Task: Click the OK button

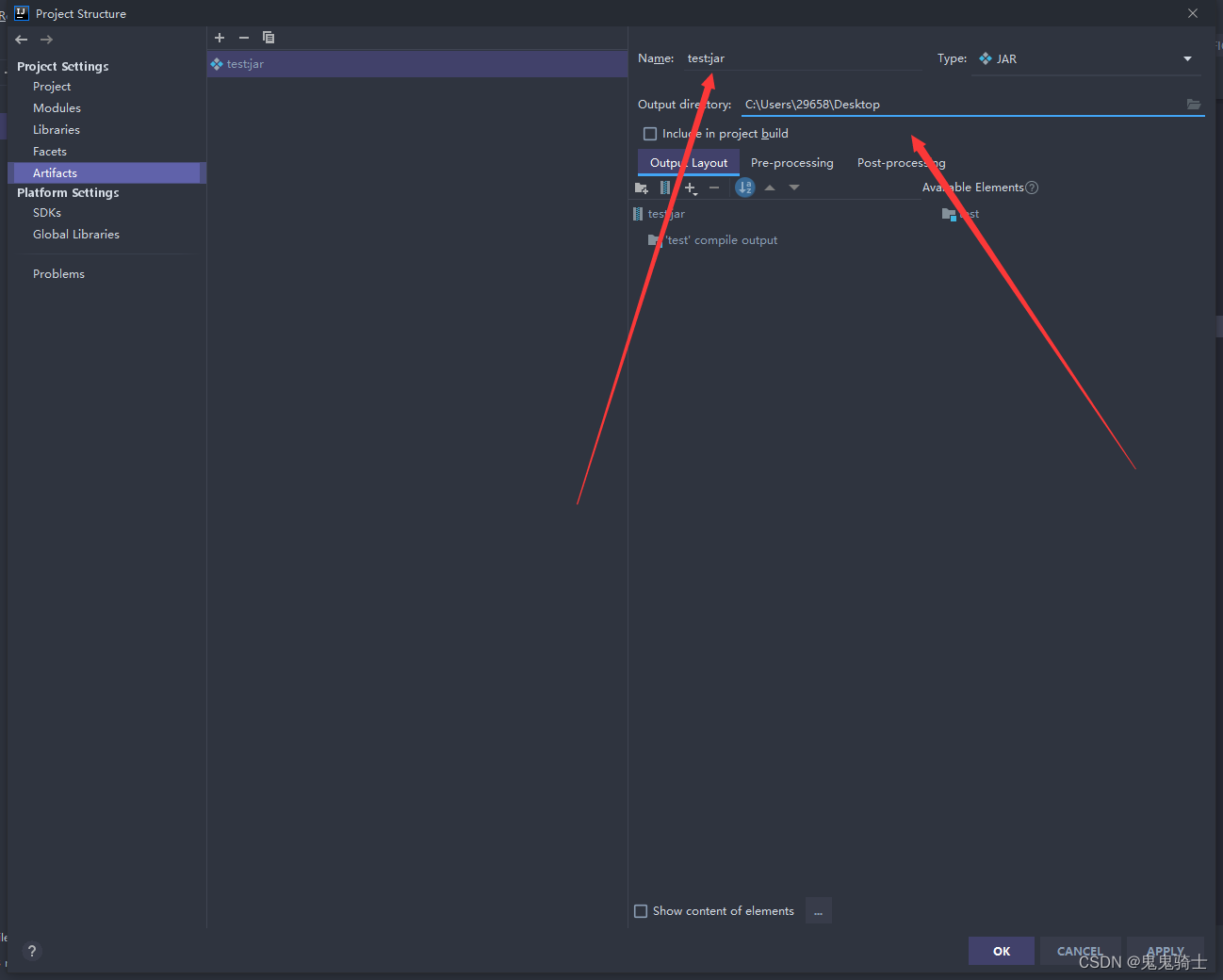Action: (1002, 951)
